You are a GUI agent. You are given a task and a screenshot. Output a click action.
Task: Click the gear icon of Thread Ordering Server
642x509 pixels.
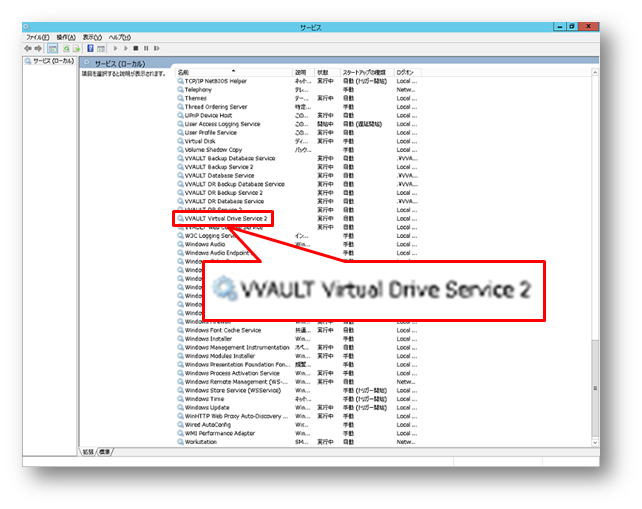[180, 107]
